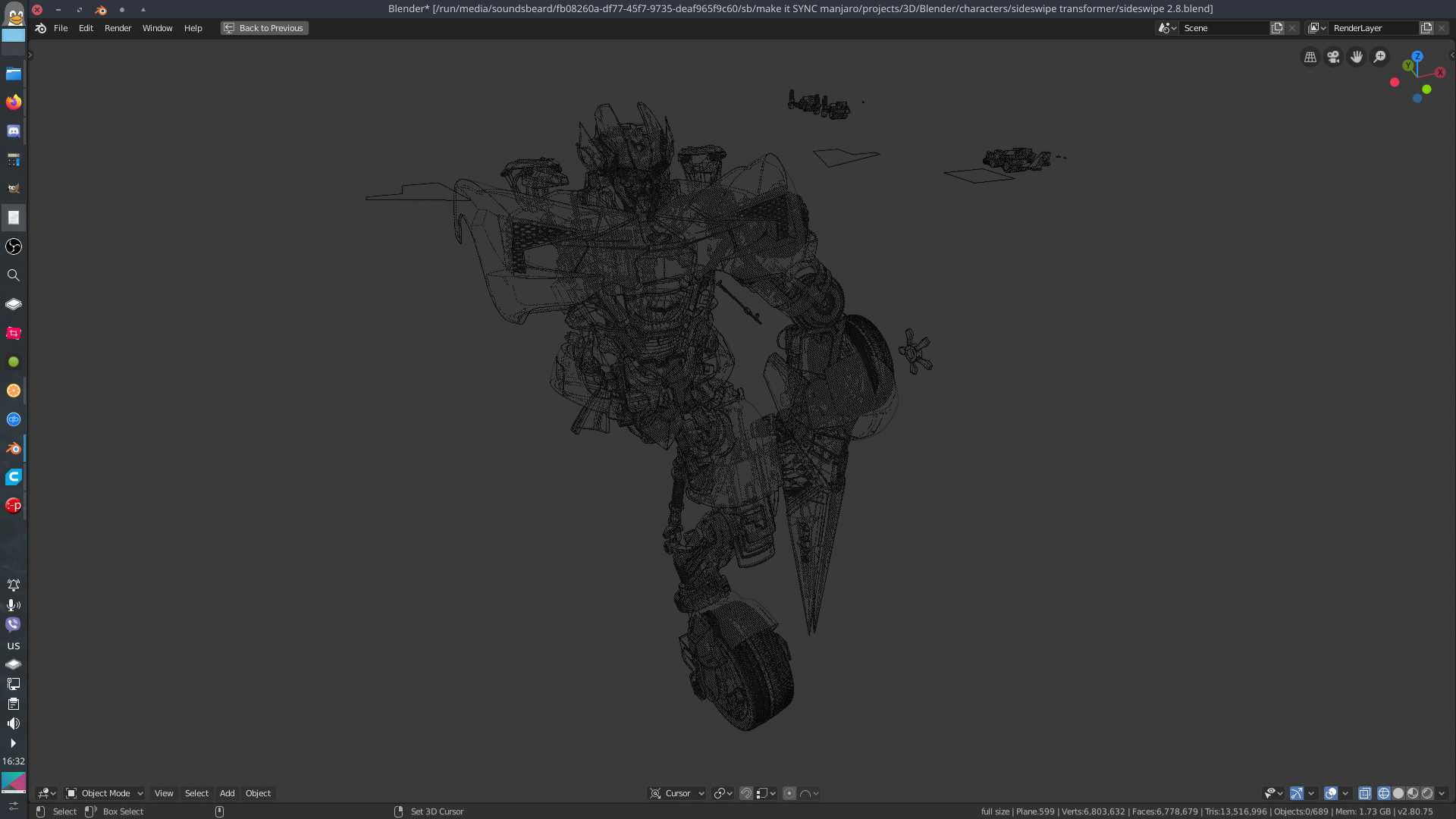The image size is (1456, 819).
Task: Open proportional editing falloff dropdown
Action: pos(809,793)
